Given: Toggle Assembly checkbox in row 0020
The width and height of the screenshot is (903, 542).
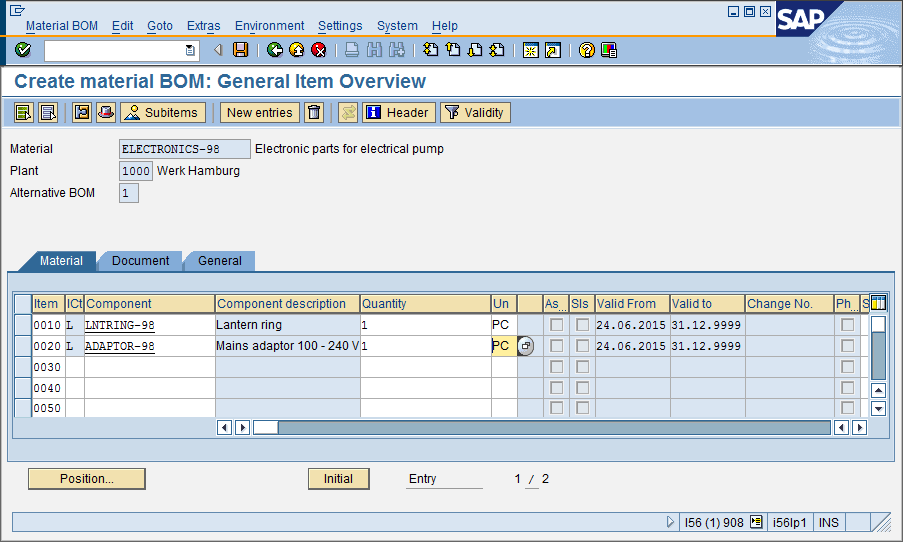Looking at the screenshot, I should tap(556, 346).
